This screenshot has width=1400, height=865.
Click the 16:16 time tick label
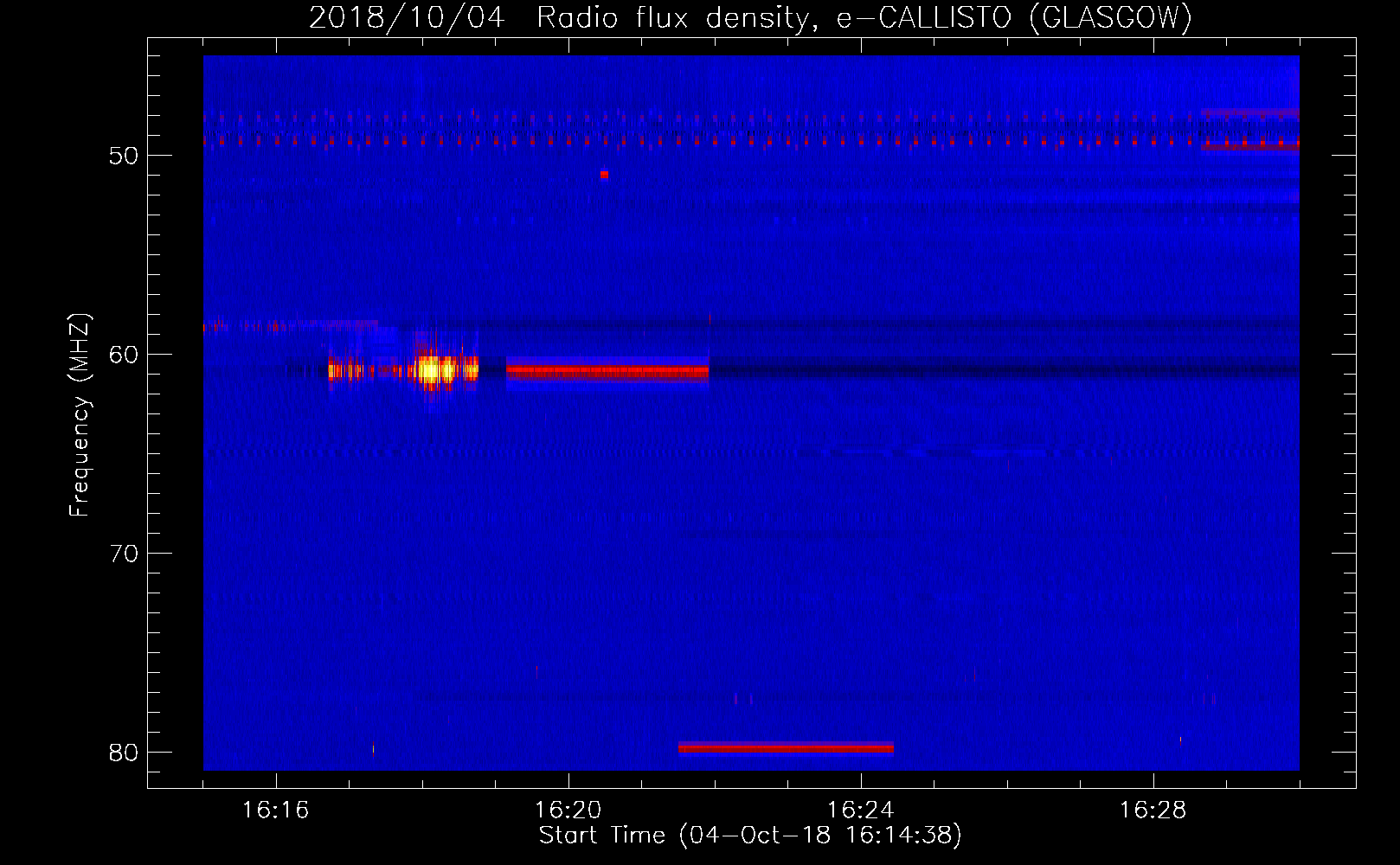point(275,811)
